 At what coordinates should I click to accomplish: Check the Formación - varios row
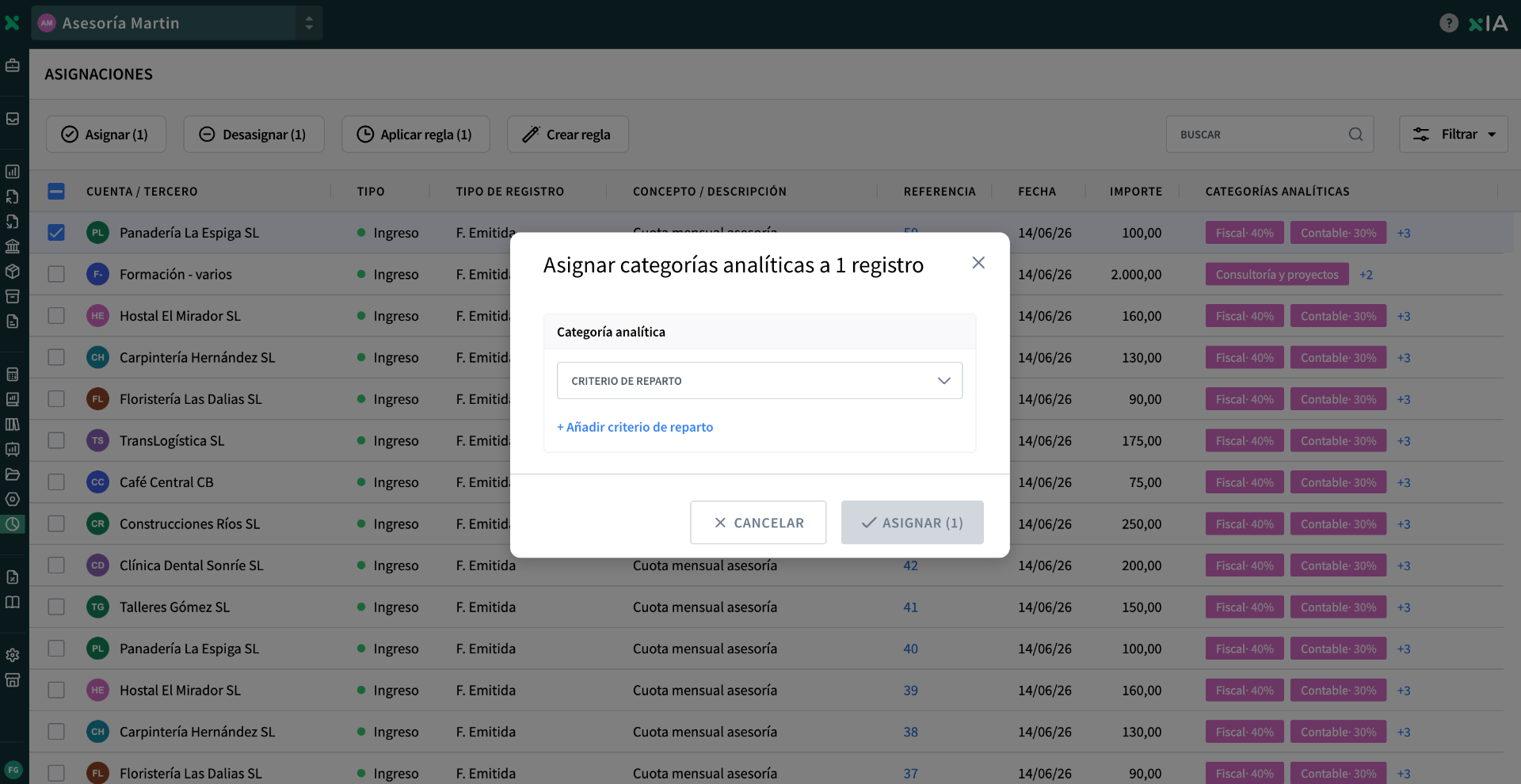(56, 274)
